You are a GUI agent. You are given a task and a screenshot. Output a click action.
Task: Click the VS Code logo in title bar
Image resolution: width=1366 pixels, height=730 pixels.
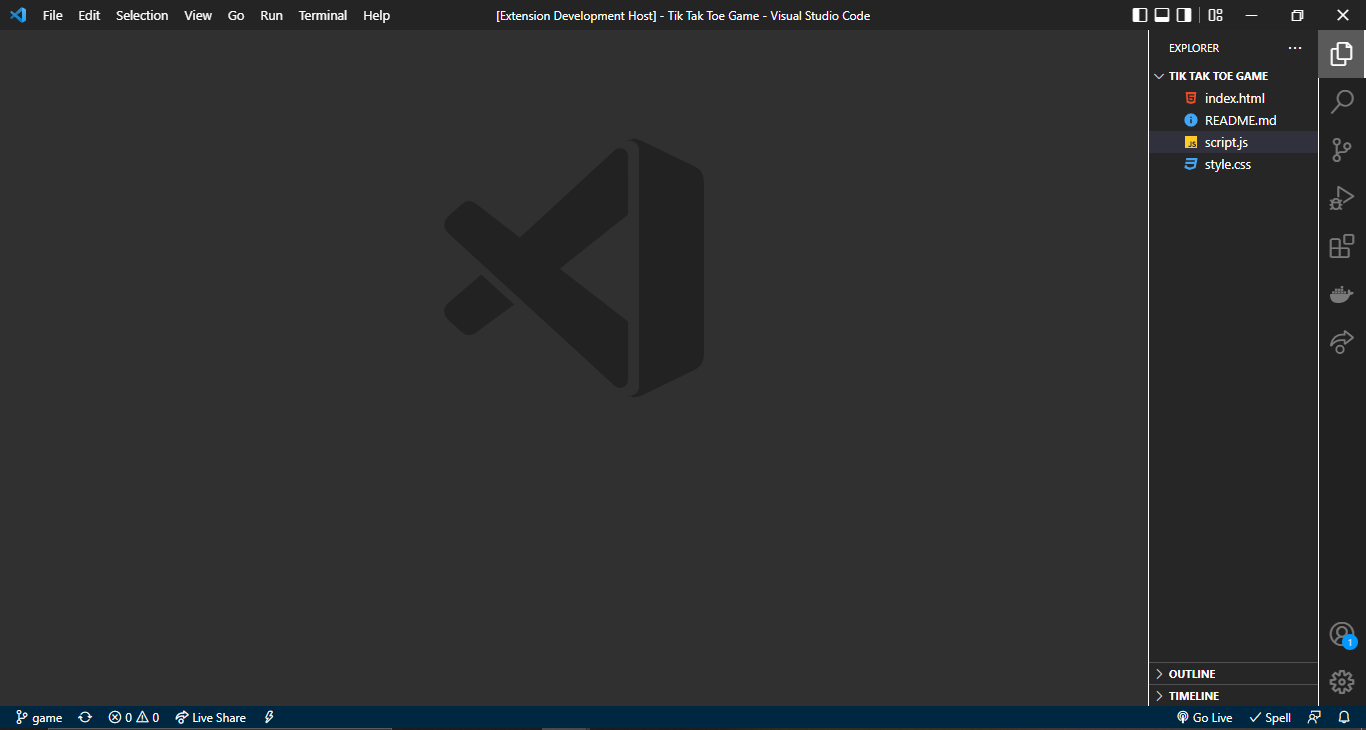coord(18,15)
